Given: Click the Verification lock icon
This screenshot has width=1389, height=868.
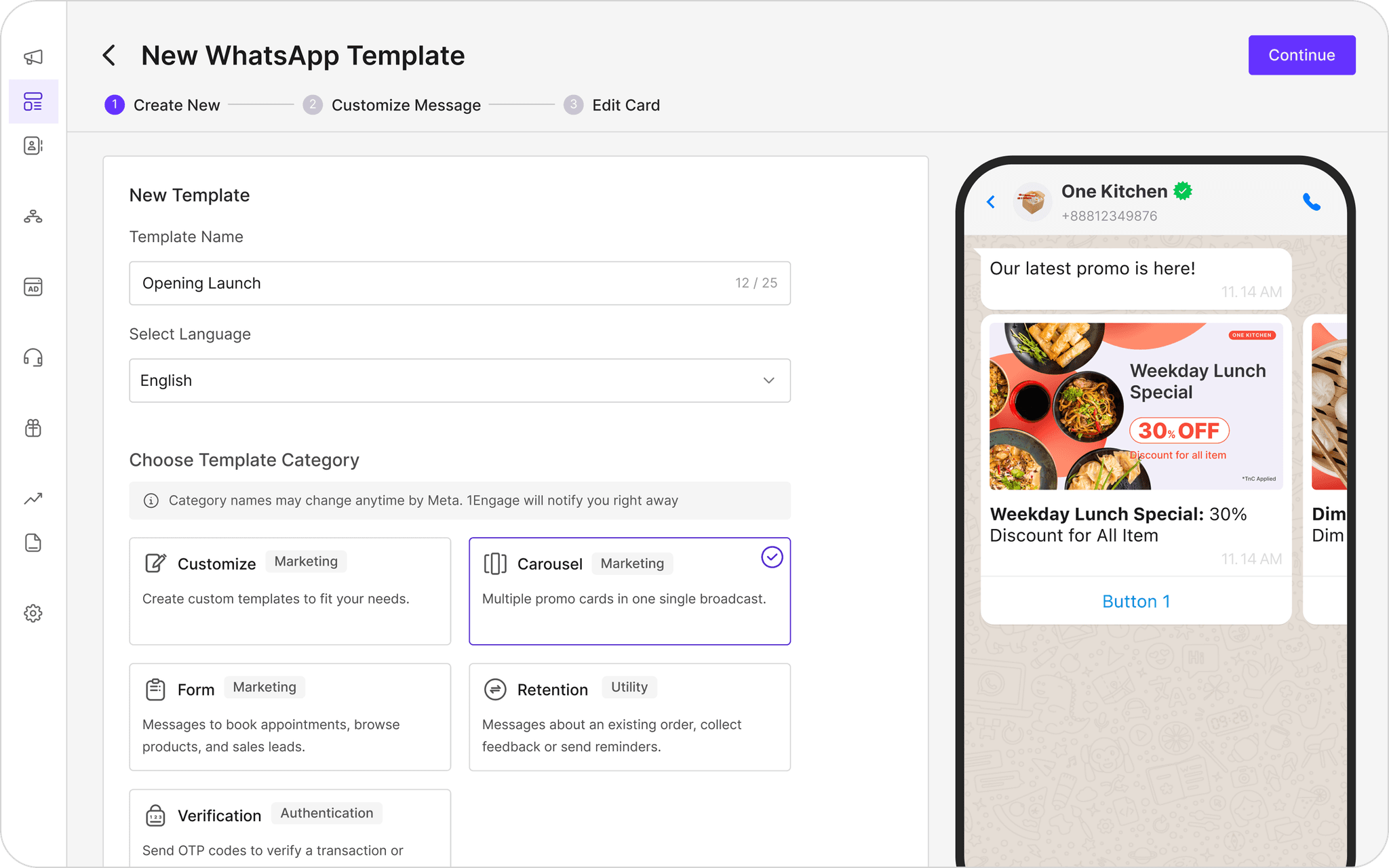Looking at the screenshot, I should point(155,815).
